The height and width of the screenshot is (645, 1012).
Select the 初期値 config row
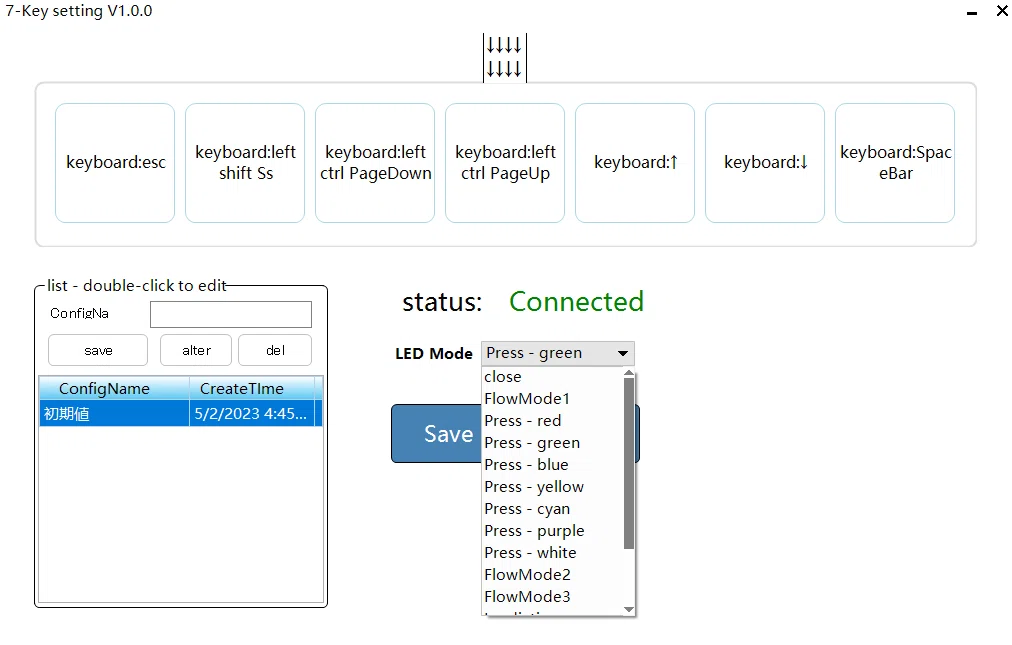coord(181,414)
